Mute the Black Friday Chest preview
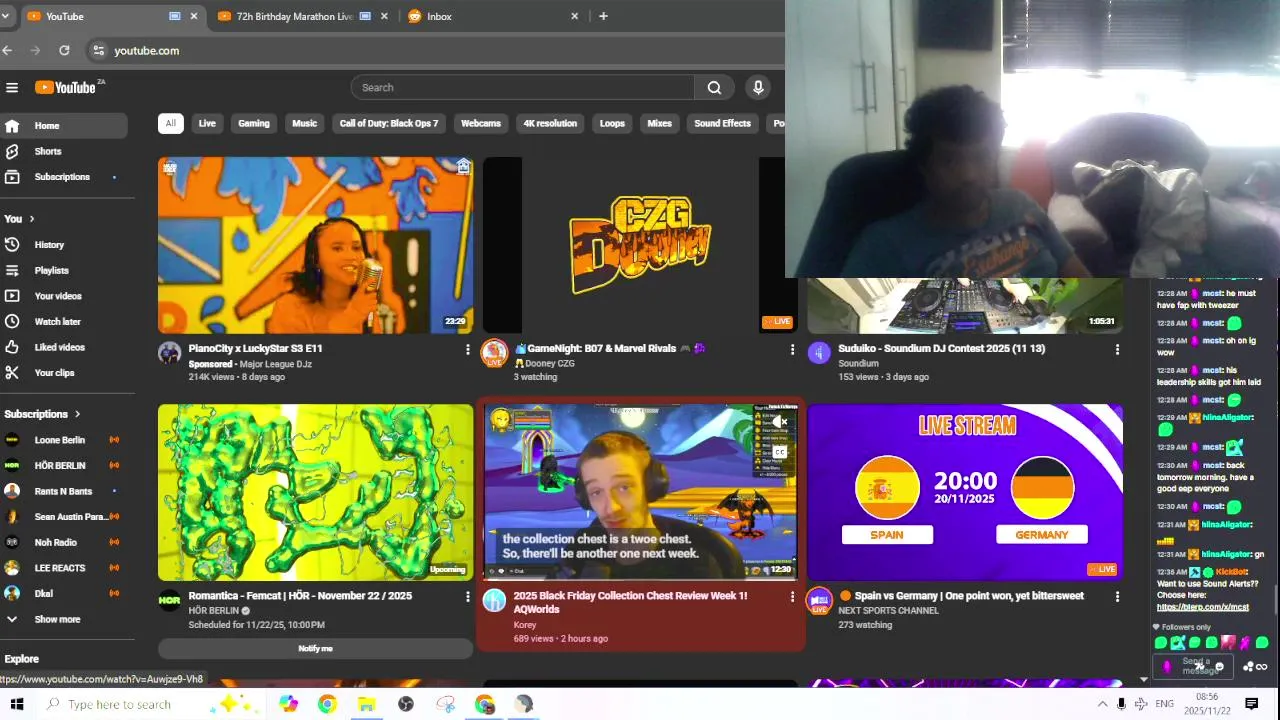The image size is (1280, 720). pyautogui.click(x=780, y=422)
